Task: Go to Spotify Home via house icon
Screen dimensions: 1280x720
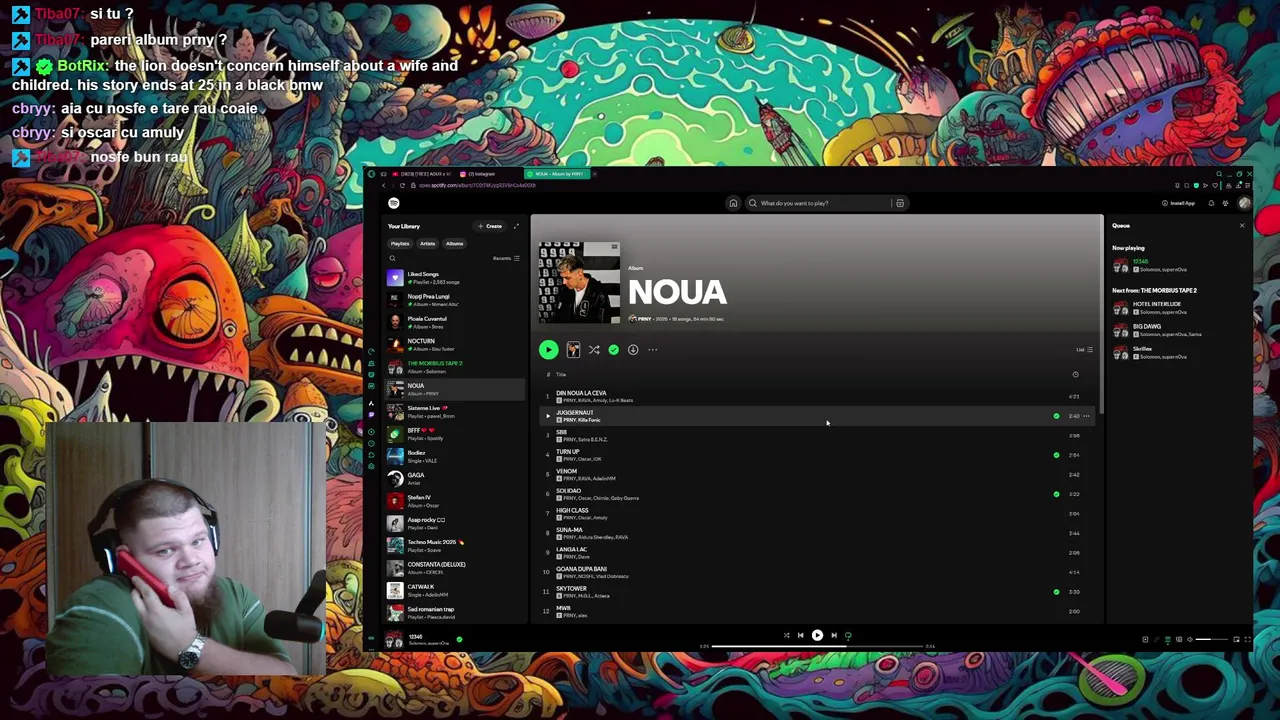Action: click(733, 203)
